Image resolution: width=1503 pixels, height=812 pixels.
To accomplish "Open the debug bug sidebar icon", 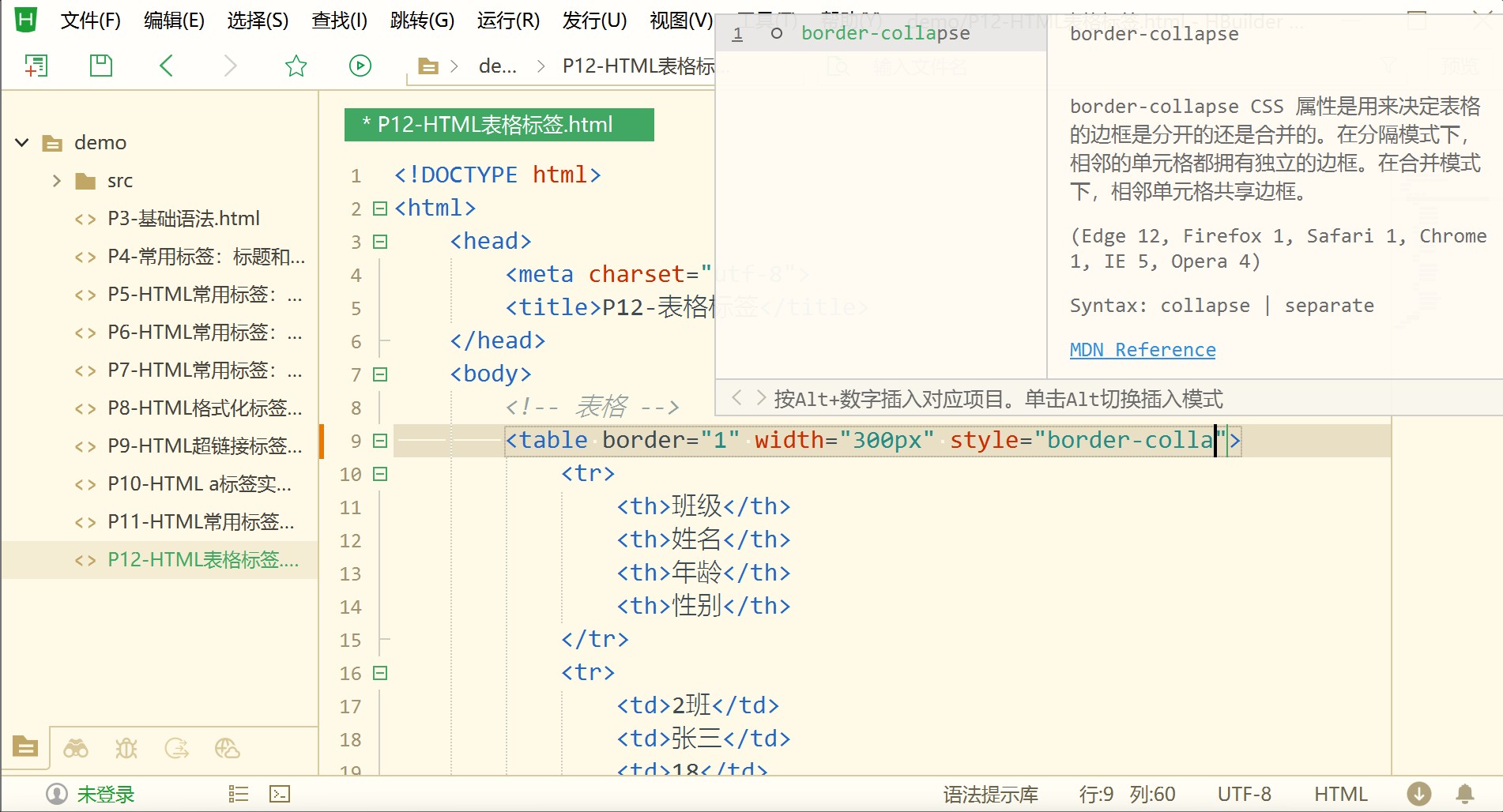I will tap(126, 748).
